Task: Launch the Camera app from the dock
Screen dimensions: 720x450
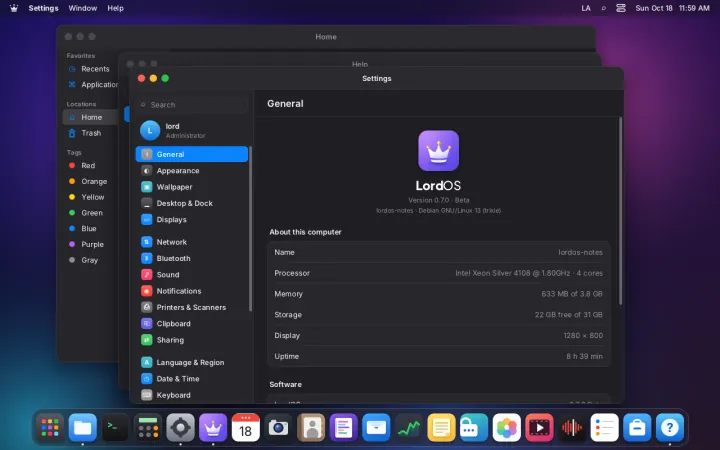Action: pos(278,428)
